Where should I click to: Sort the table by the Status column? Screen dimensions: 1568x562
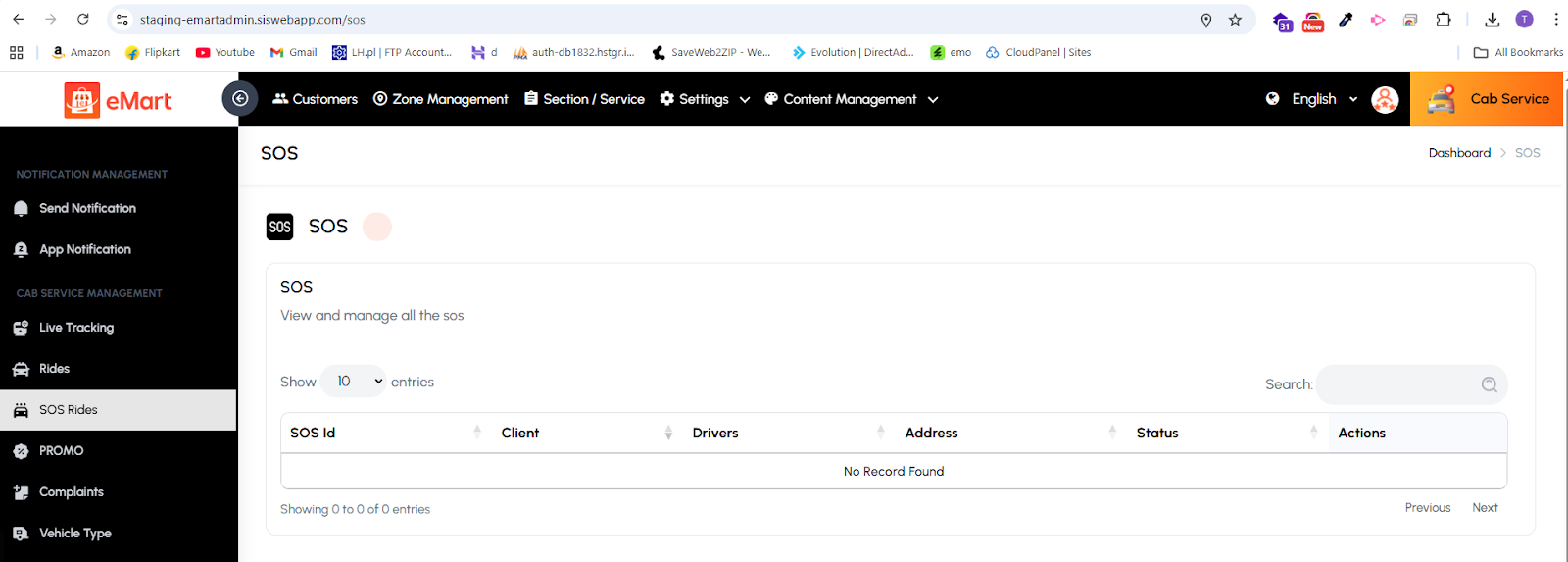pos(1225,433)
